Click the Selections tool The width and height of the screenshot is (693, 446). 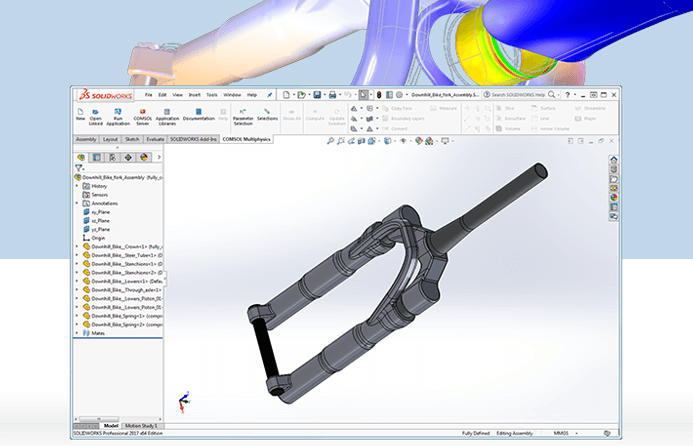(x=267, y=114)
